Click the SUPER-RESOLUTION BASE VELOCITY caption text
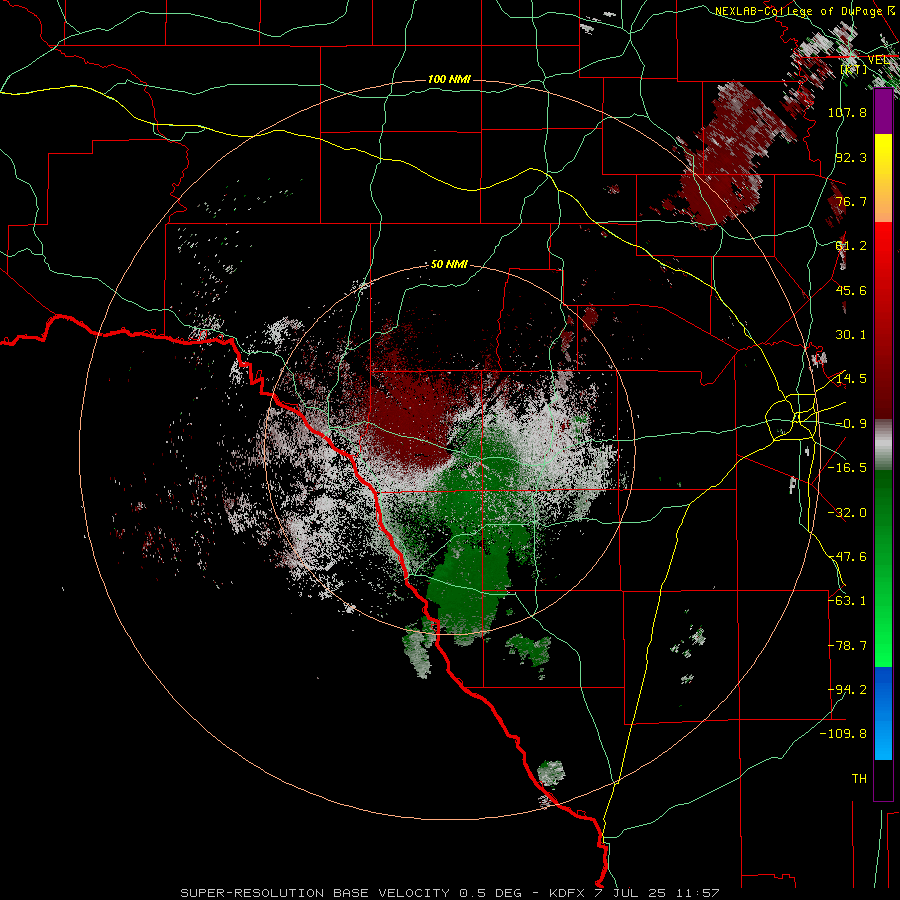Screen dimensions: 900x900 click(315, 893)
